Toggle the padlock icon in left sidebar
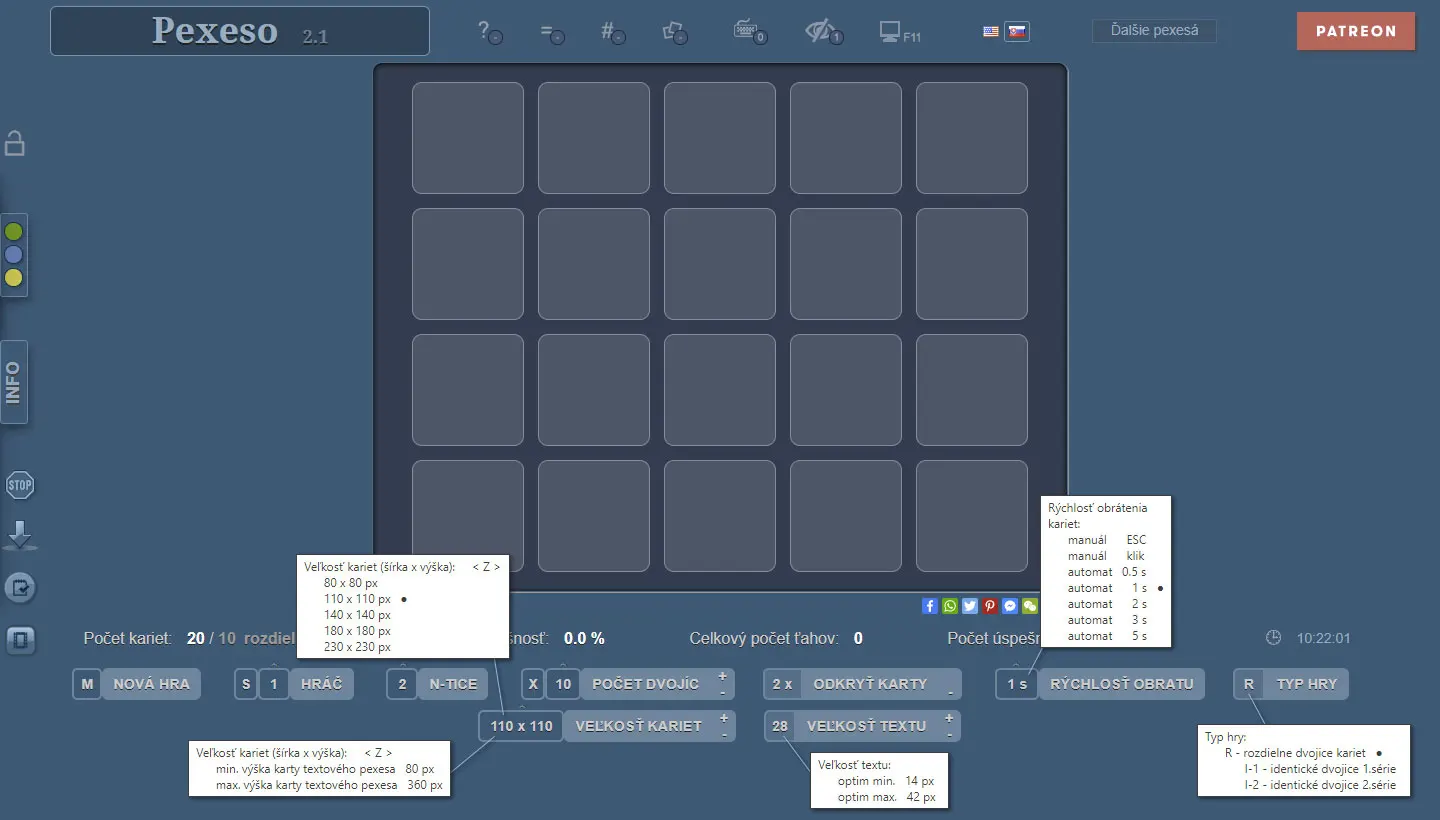Viewport: 1440px width, 820px height. tap(15, 143)
